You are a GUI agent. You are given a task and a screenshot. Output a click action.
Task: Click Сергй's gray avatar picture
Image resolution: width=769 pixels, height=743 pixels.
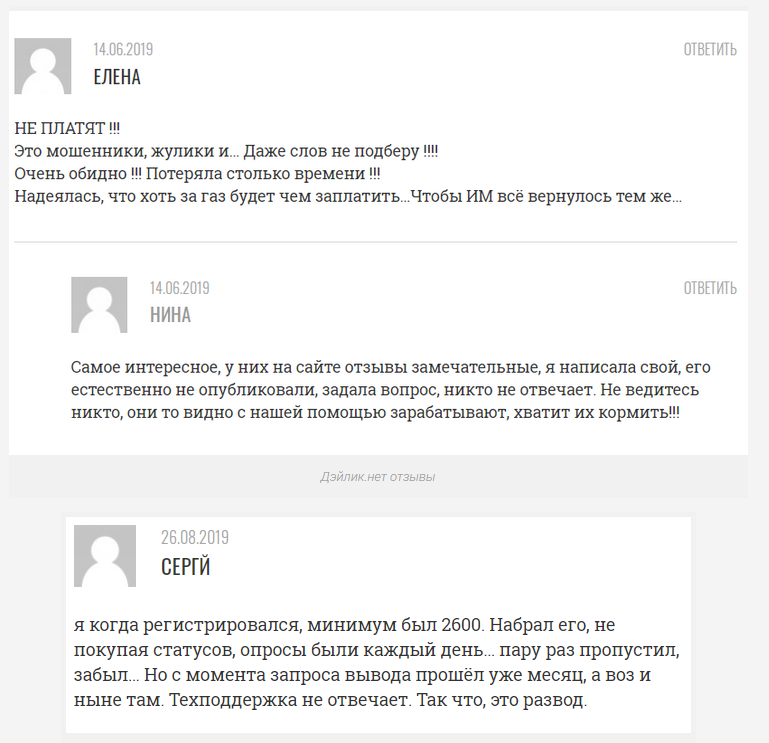click(105, 556)
